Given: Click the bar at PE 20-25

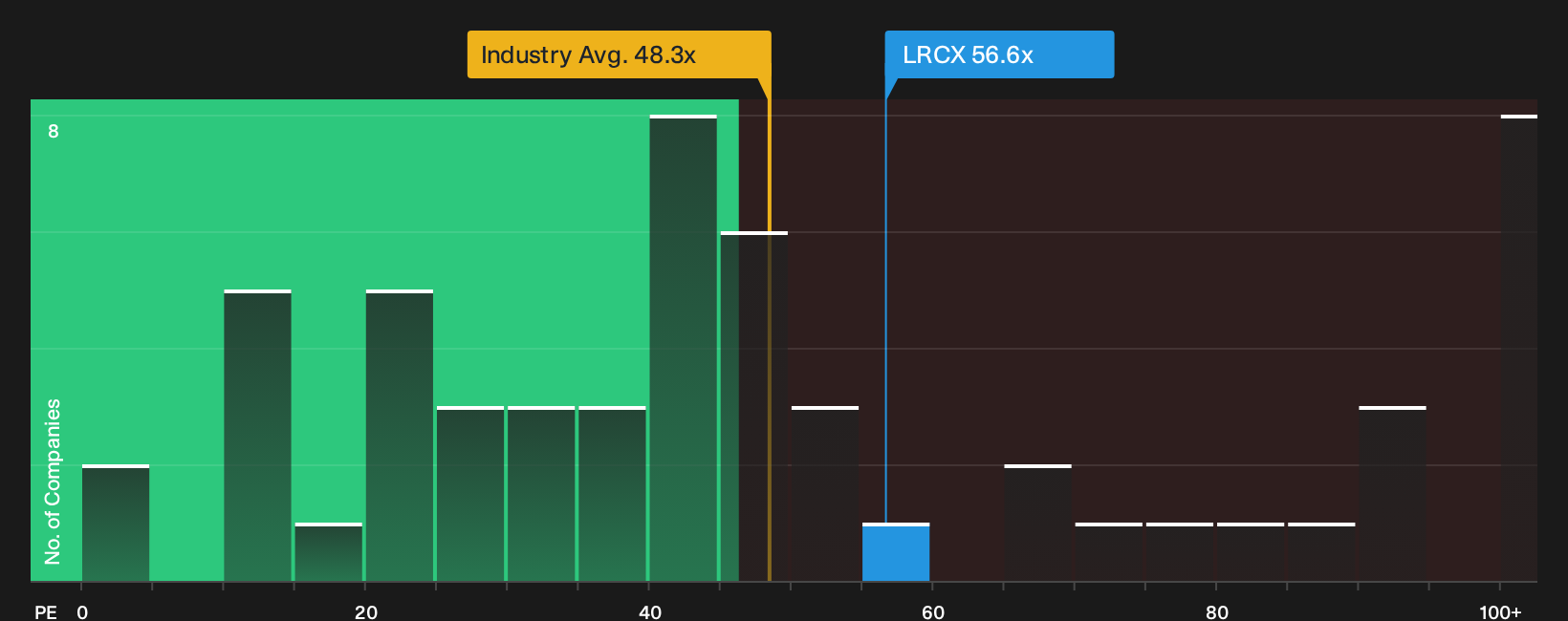Looking at the screenshot, I should click(400, 436).
